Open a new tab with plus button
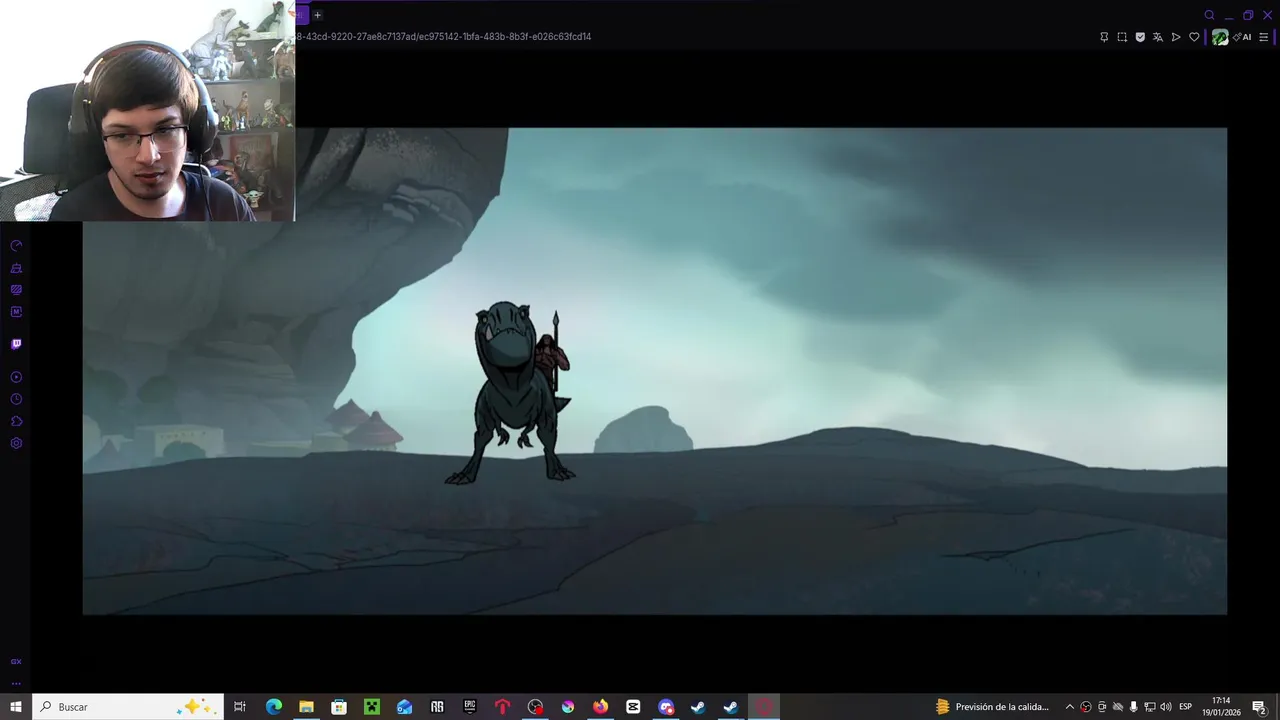This screenshot has width=1280, height=720. [x=317, y=15]
